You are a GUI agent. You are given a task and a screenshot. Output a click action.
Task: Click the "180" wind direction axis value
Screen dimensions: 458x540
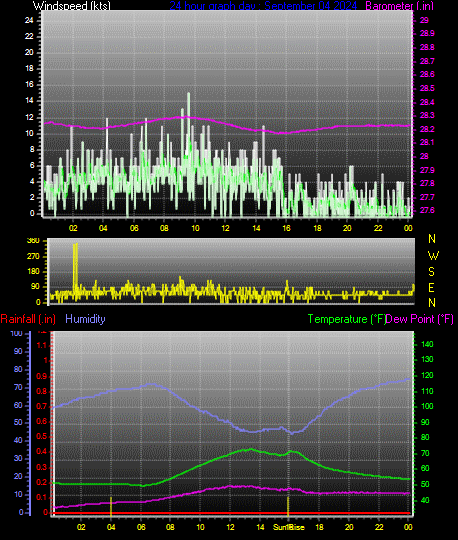(33, 271)
